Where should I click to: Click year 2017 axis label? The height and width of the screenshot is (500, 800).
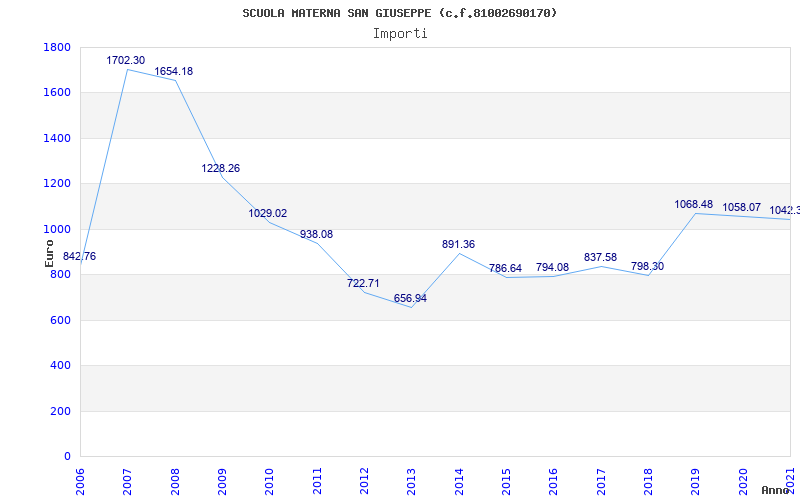(x=601, y=481)
